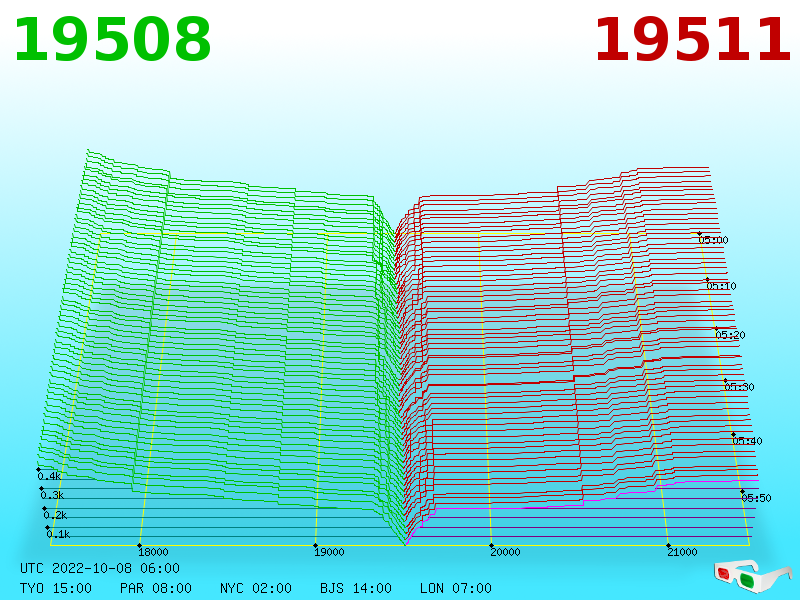Click the UTC 2022-10-08 06:00 timestamp
Image resolution: width=800 pixels, height=600 pixels.
click(100, 568)
